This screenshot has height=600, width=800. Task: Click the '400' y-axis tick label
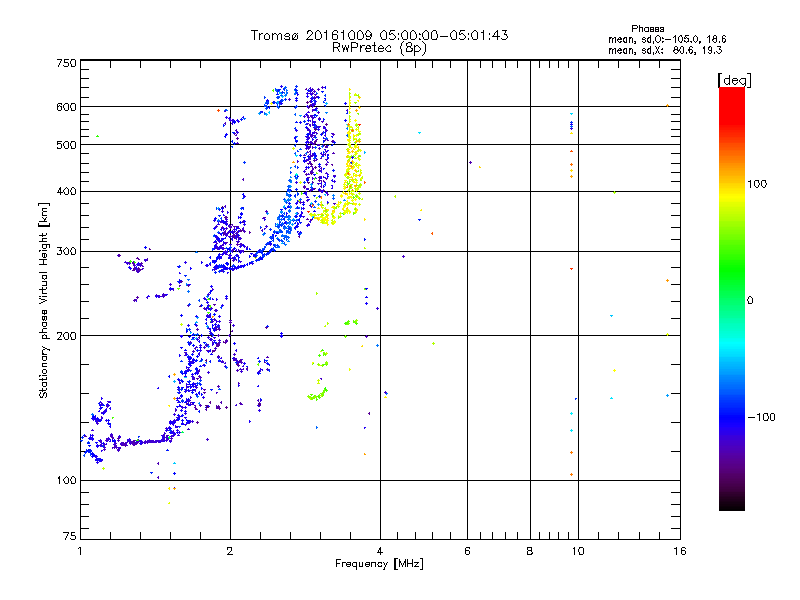tap(66, 192)
